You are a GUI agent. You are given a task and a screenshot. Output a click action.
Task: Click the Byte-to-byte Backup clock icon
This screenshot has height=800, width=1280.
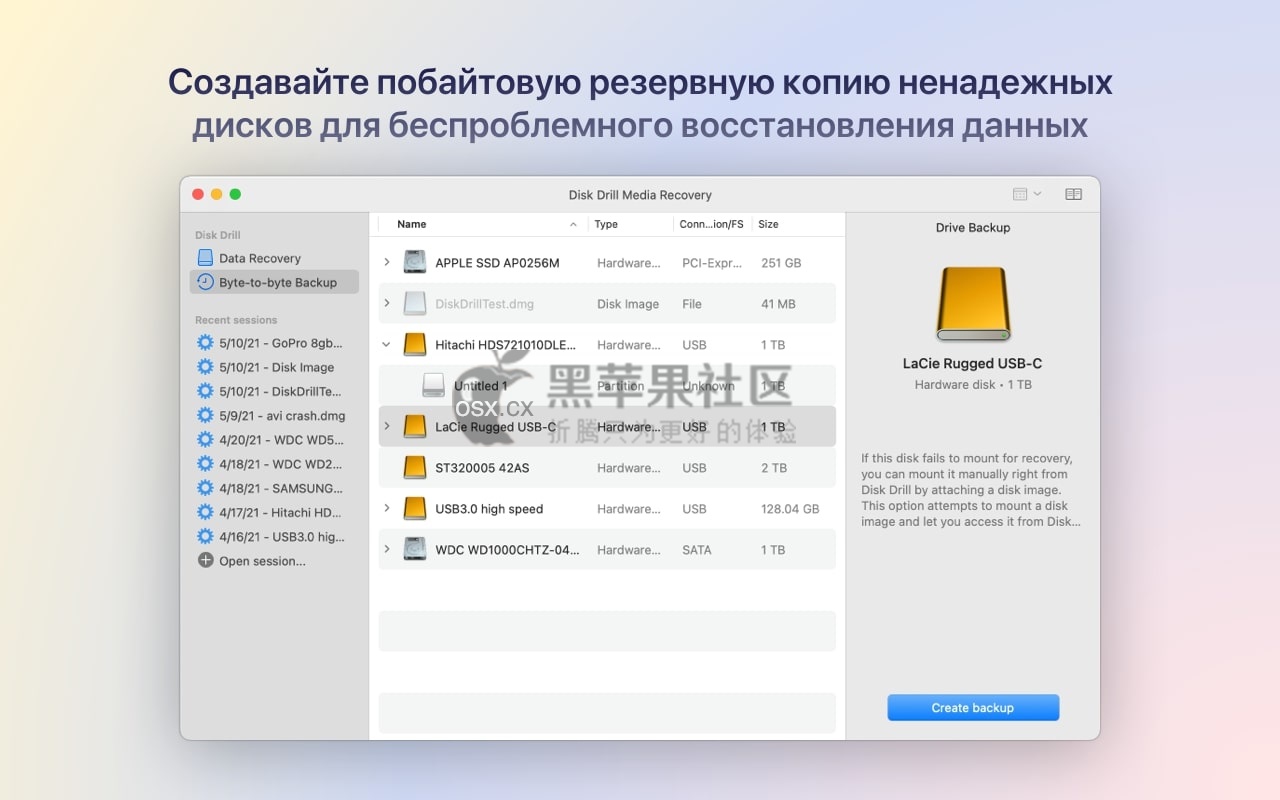click(205, 282)
